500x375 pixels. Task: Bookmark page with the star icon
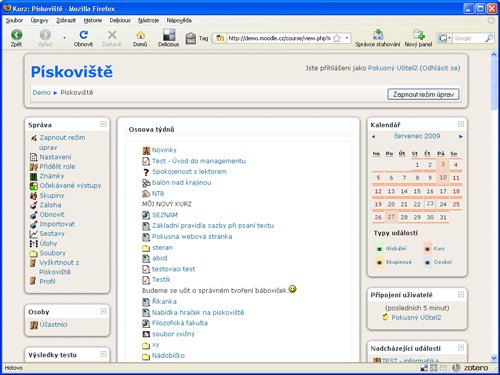(337, 38)
